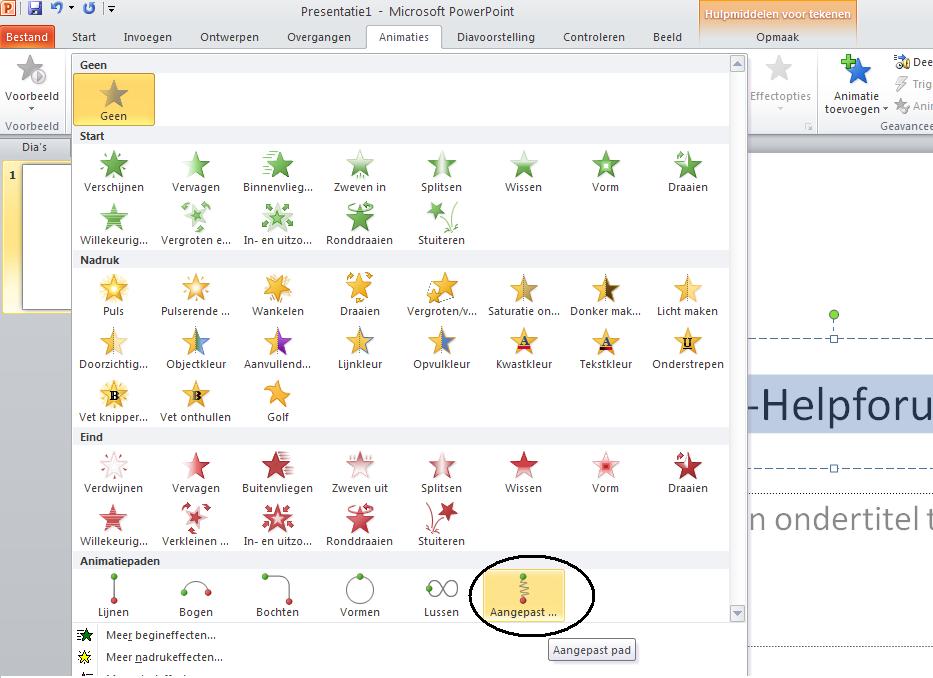
Task: Go to the Overgangen tab
Action: 319,37
